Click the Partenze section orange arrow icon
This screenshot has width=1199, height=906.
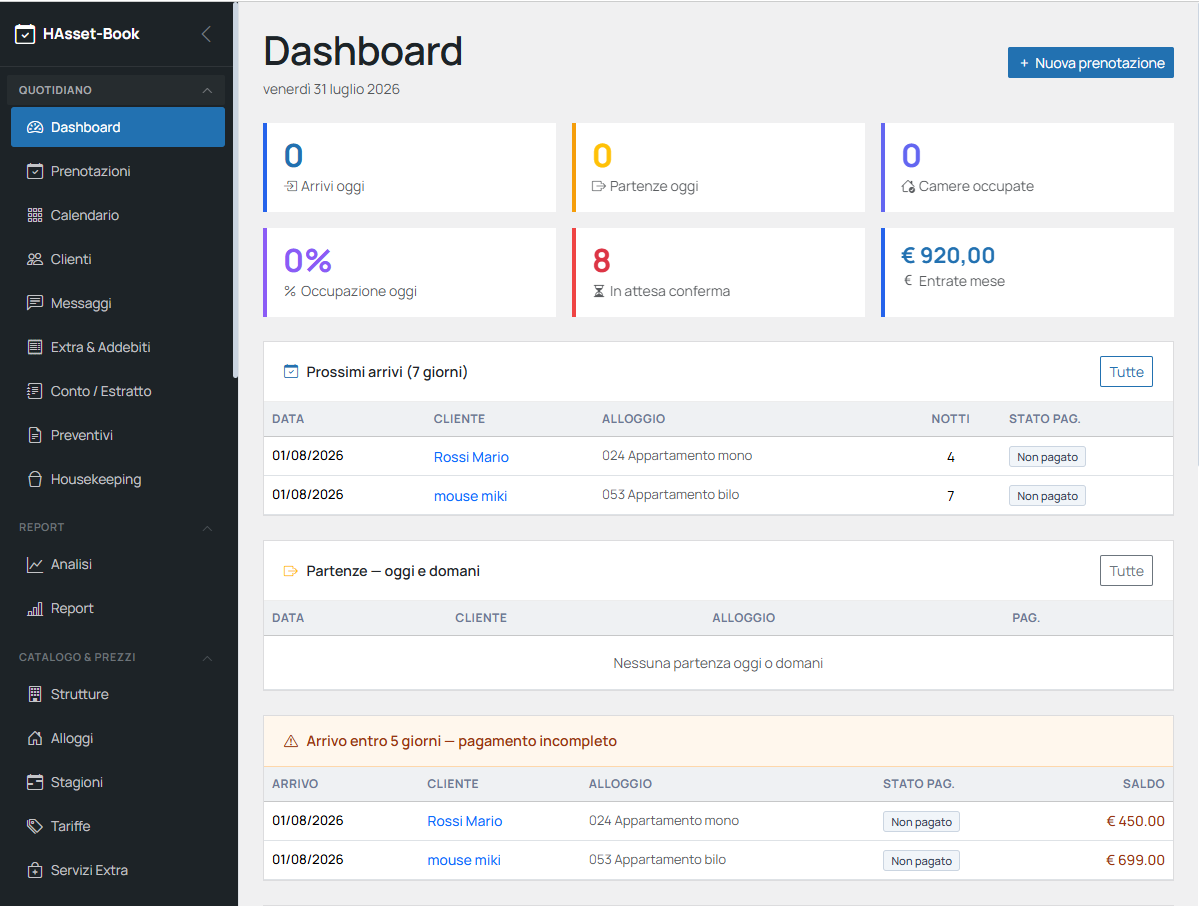click(x=291, y=571)
